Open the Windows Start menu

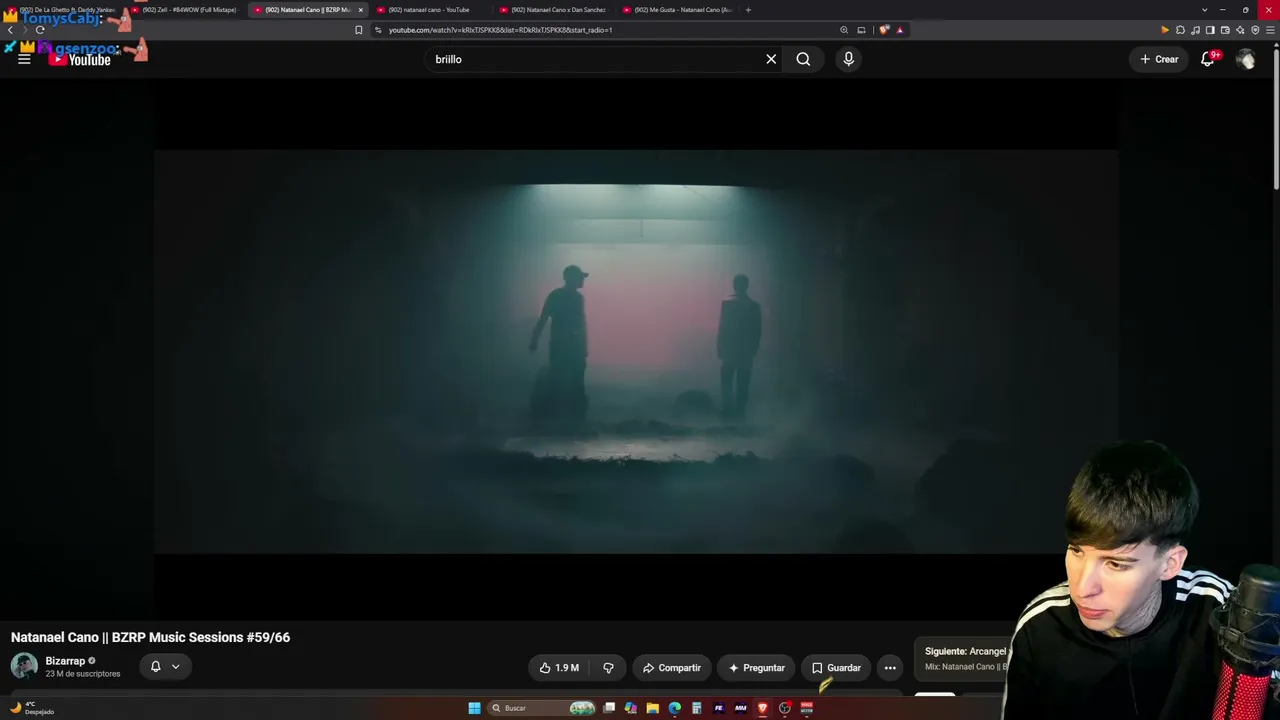[x=474, y=708]
